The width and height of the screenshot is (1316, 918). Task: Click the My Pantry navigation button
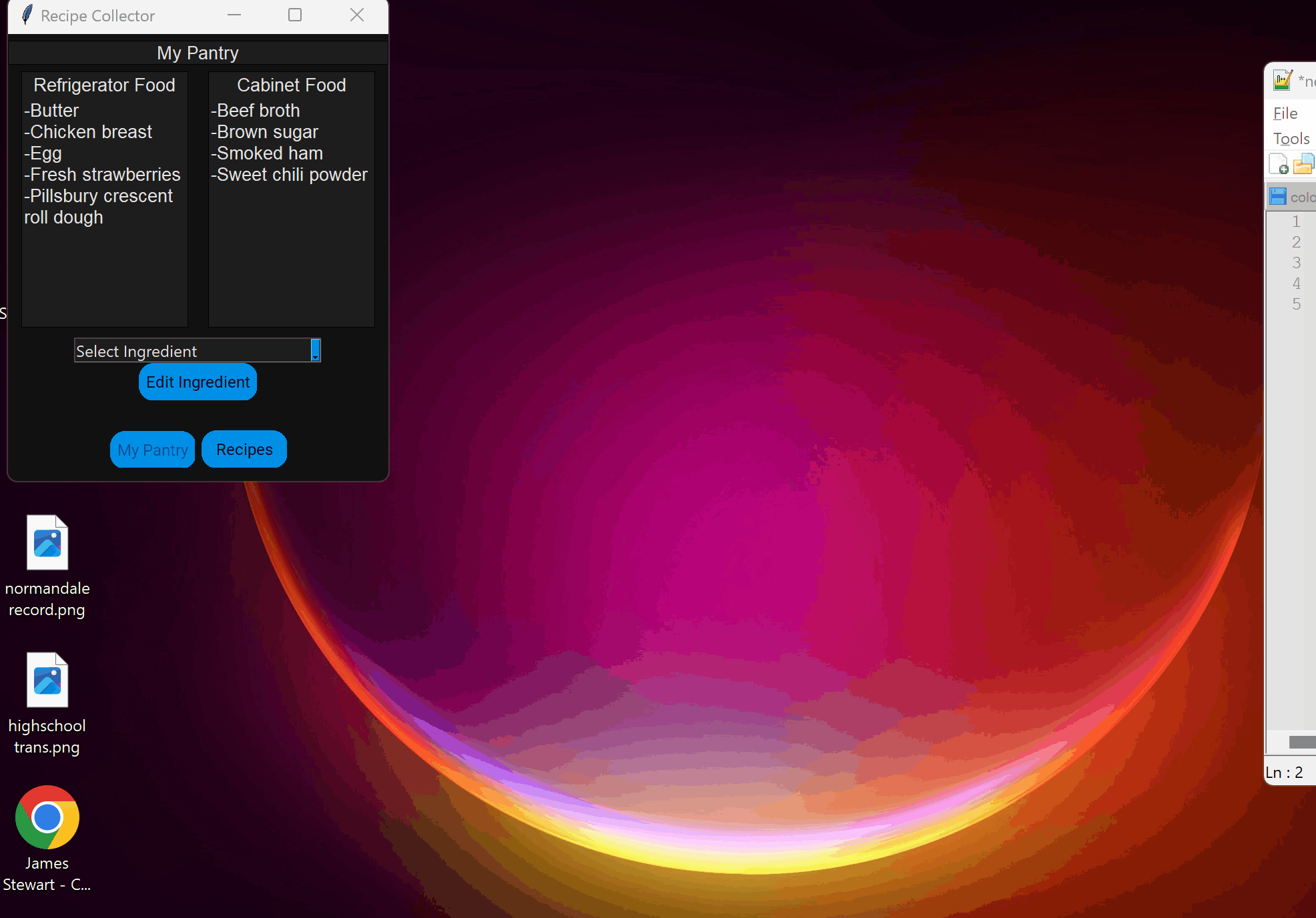[153, 450]
